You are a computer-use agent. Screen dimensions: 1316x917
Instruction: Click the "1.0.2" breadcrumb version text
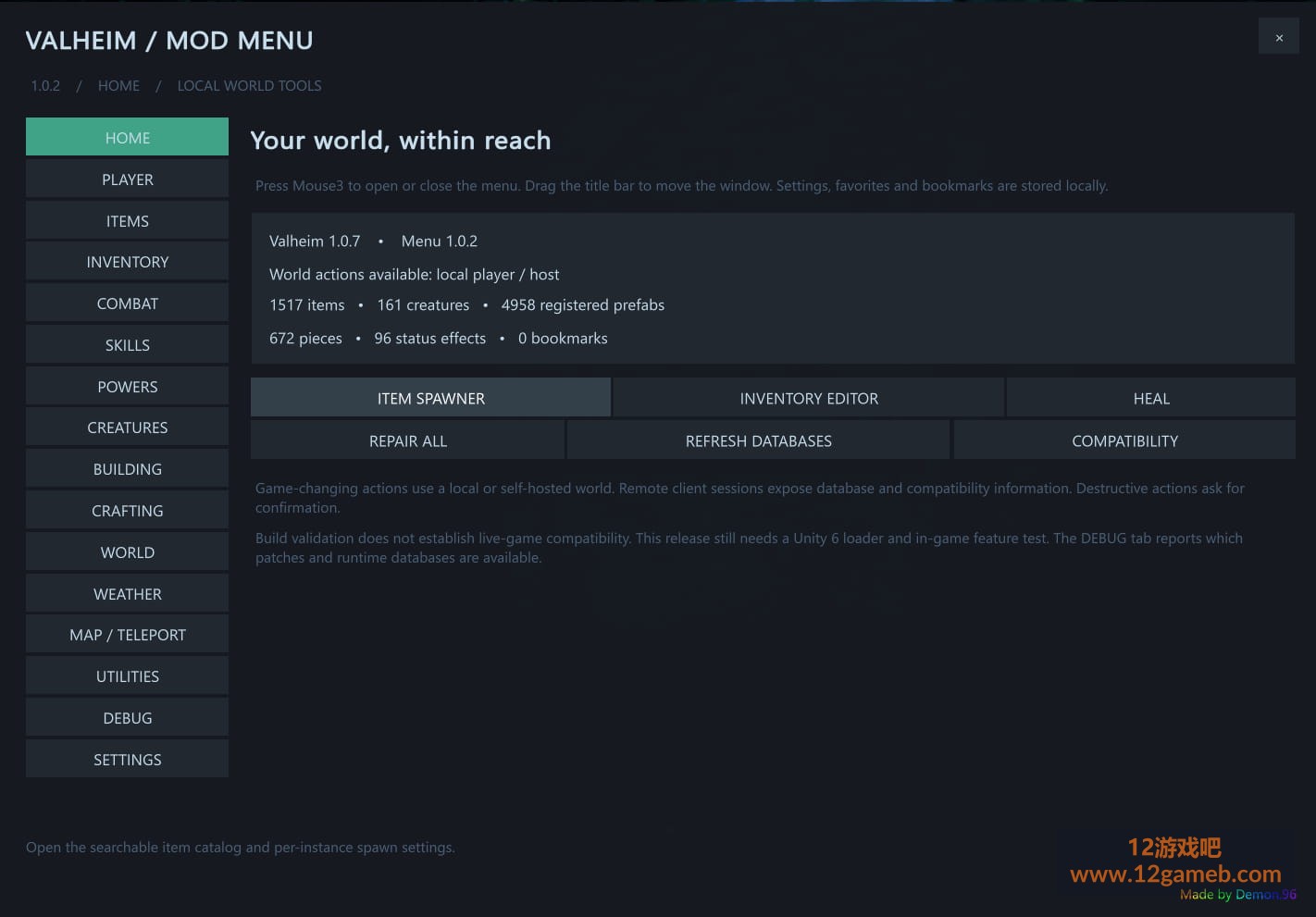(45, 86)
